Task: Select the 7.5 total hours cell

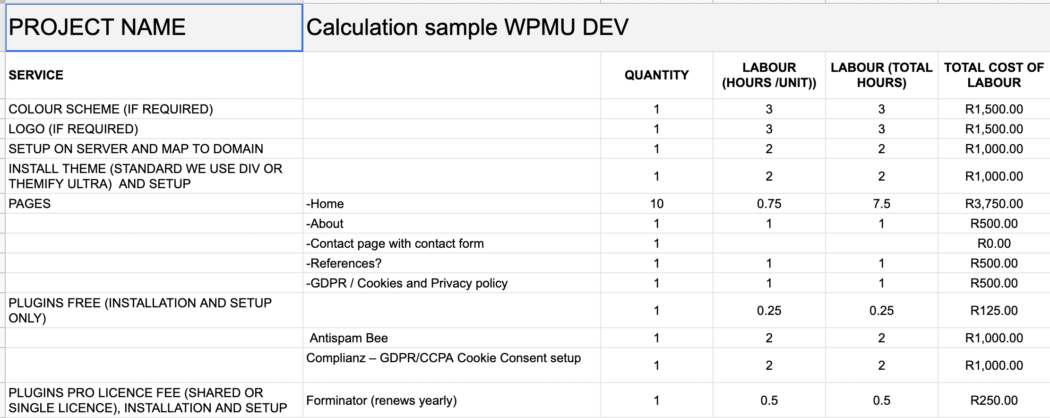Action: (881, 204)
